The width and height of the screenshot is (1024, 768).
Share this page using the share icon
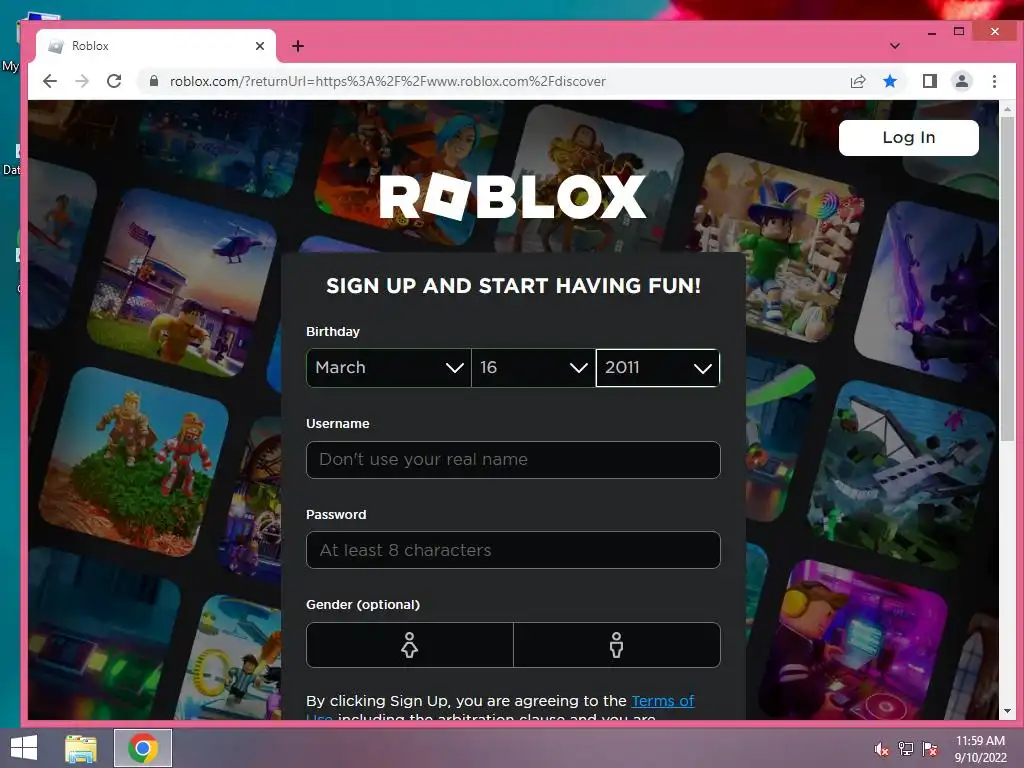pyautogui.click(x=857, y=81)
